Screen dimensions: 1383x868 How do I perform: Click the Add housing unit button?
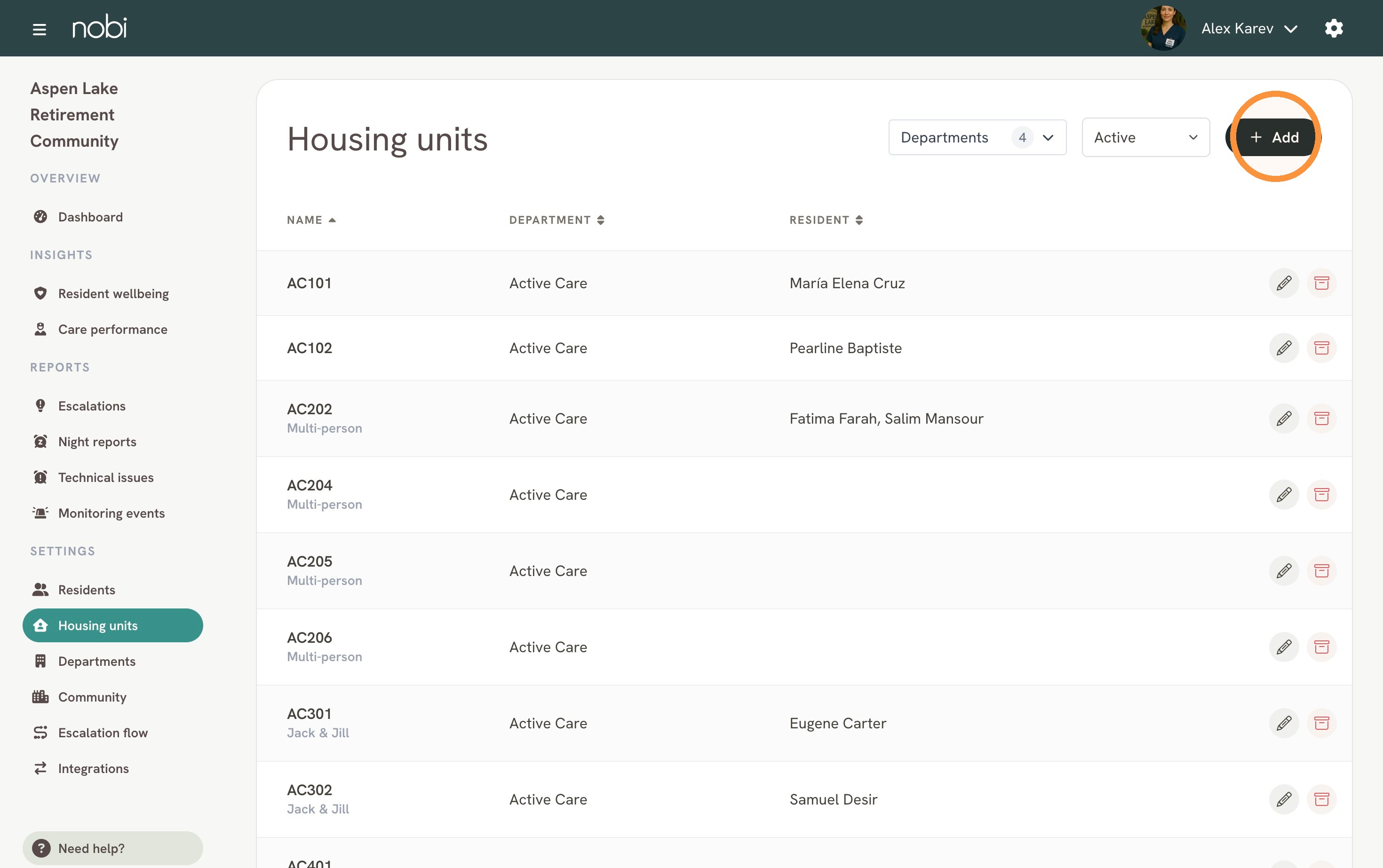[1274, 137]
